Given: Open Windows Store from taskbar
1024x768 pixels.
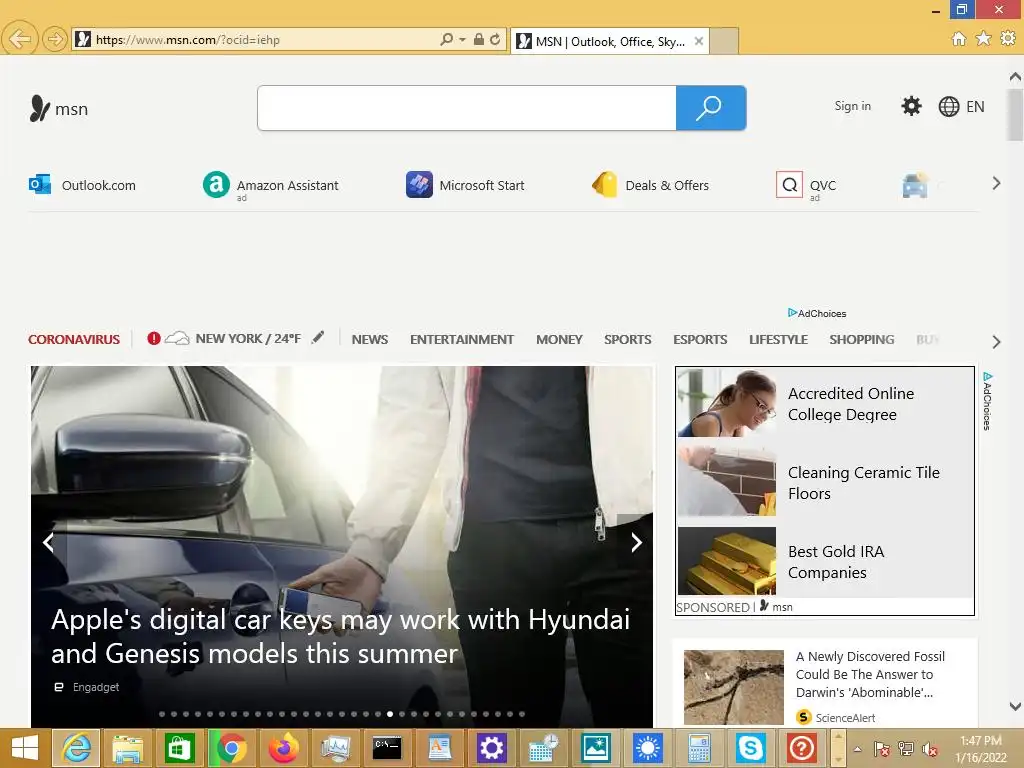Looking at the screenshot, I should 180,748.
